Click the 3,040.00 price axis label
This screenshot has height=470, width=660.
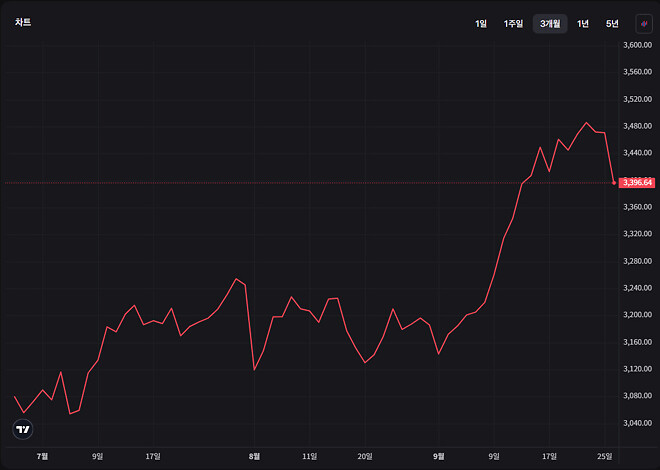coord(637,423)
